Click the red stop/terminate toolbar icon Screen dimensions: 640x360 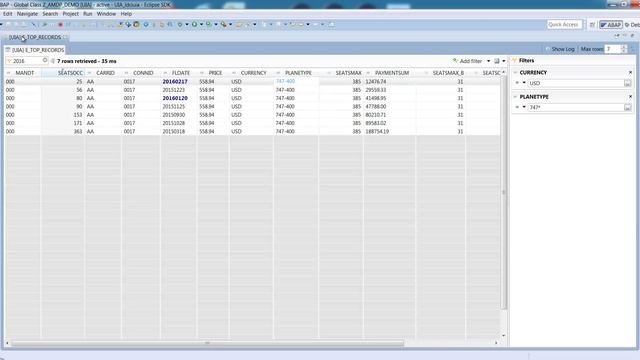[60, 24]
